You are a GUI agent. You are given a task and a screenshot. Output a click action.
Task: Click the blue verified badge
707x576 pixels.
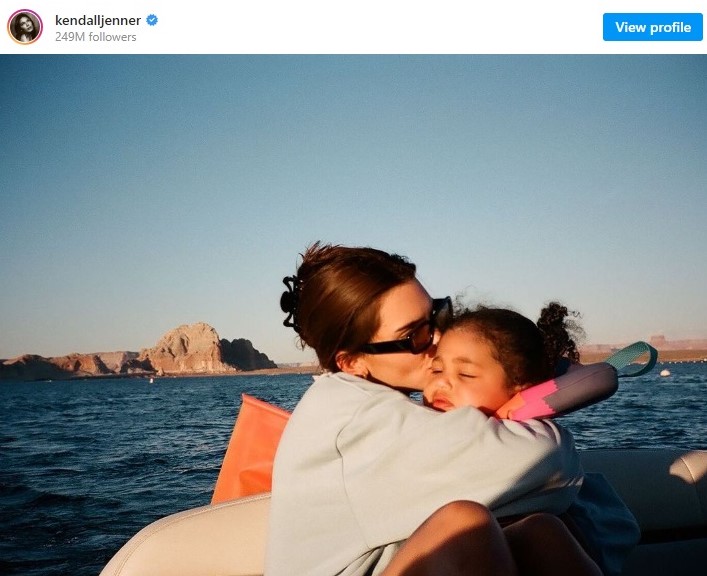(152, 20)
